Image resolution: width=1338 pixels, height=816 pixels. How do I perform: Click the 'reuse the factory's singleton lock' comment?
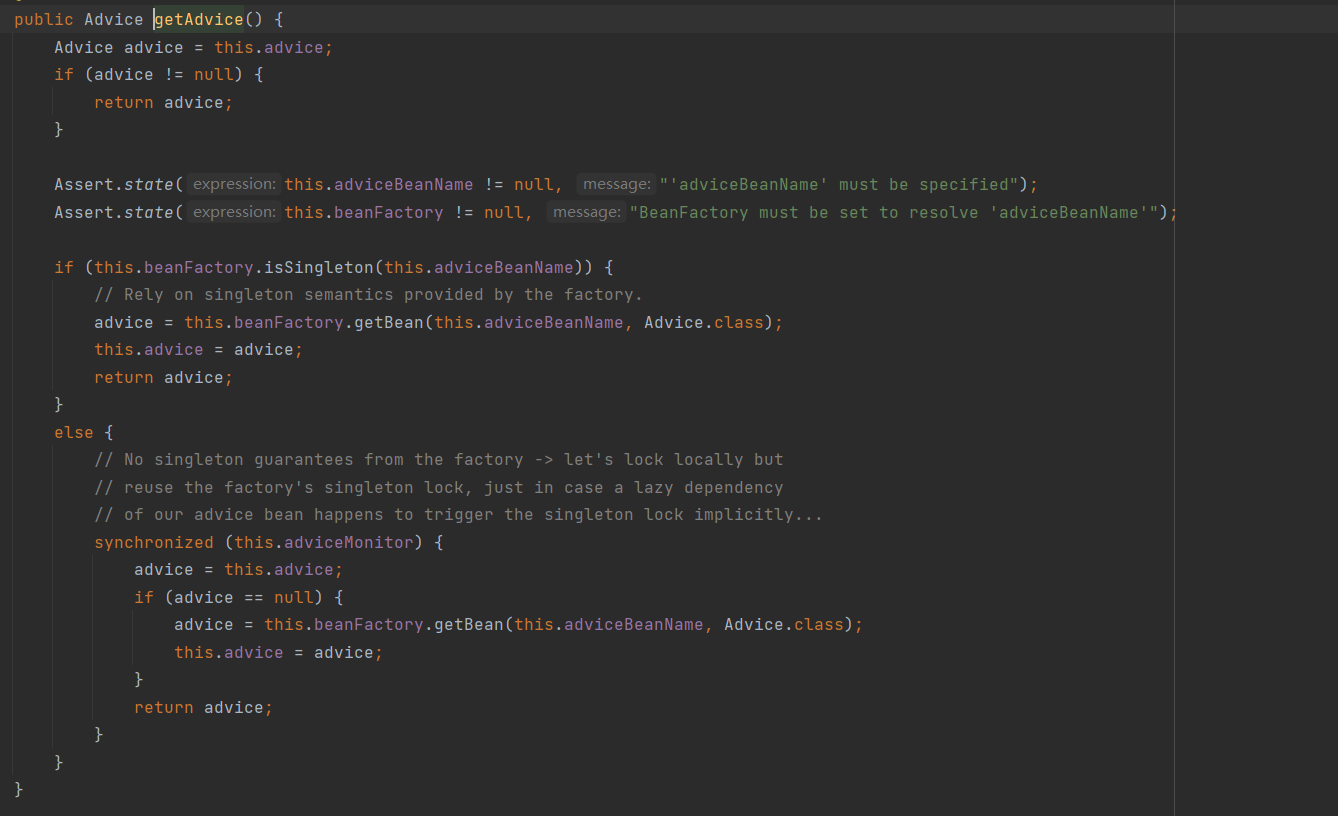(x=438, y=488)
